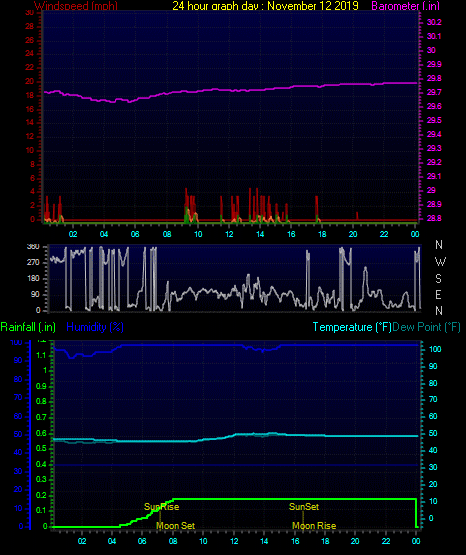
Task: Click the 12 hour tick on wind graph
Action: (229, 234)
